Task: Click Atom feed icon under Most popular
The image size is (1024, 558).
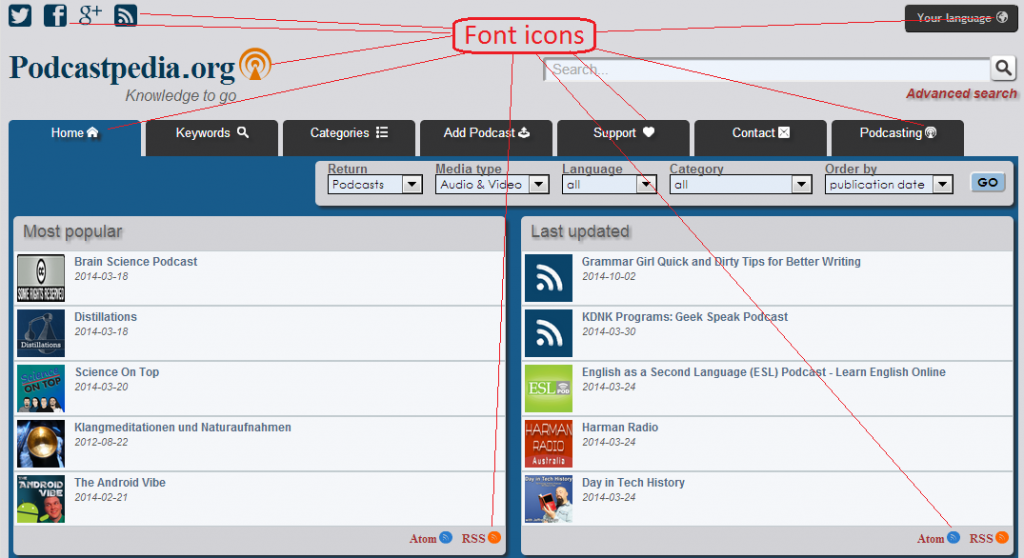Action: pyautogui.click(x=446, y=538)
